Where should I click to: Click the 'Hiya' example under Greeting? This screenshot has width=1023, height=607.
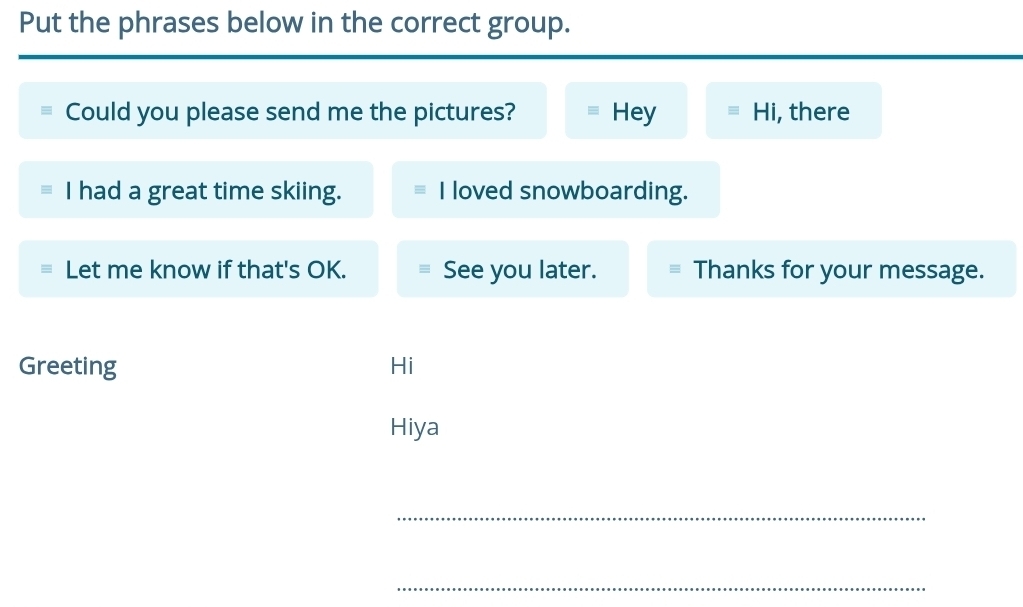414,428
